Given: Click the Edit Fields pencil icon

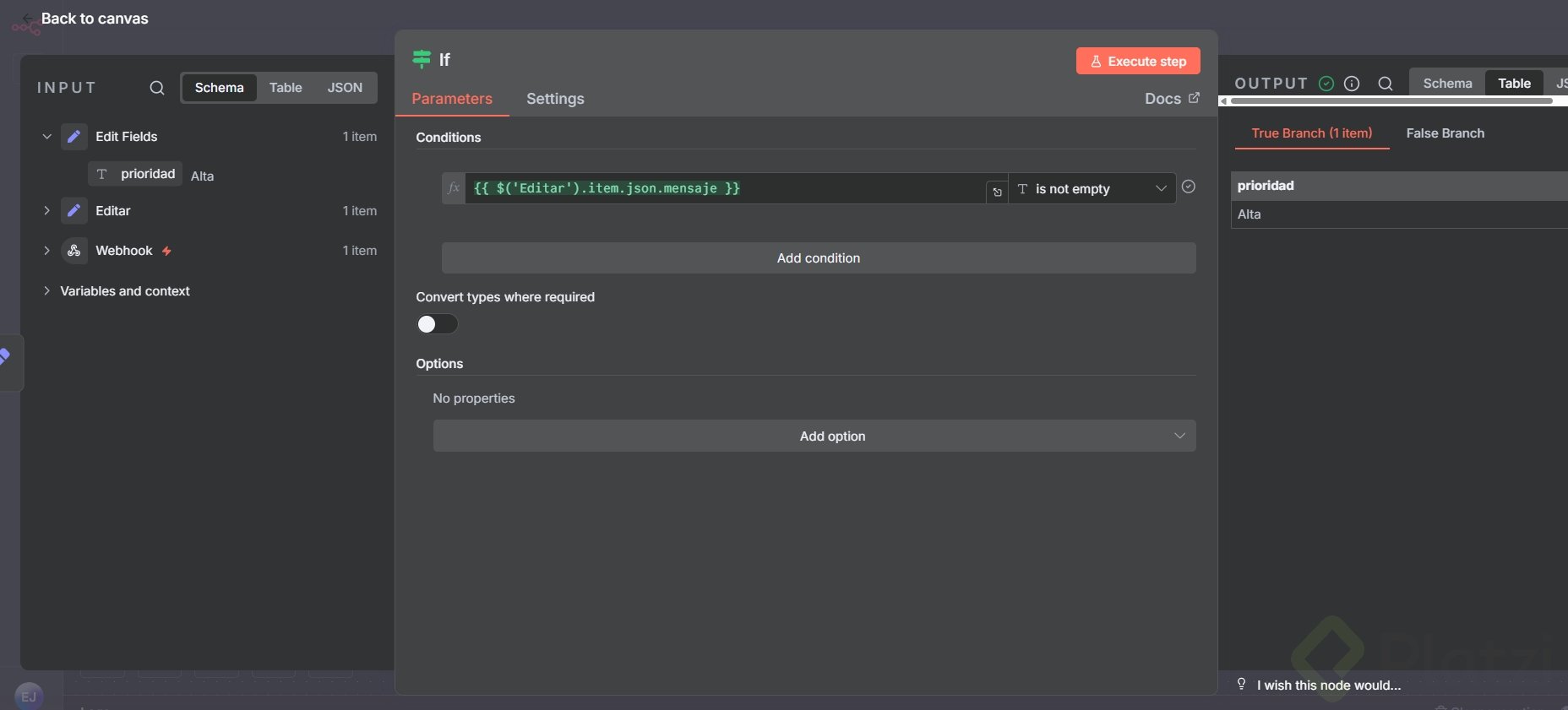Looking at the screenshot, I should point(74,137).
